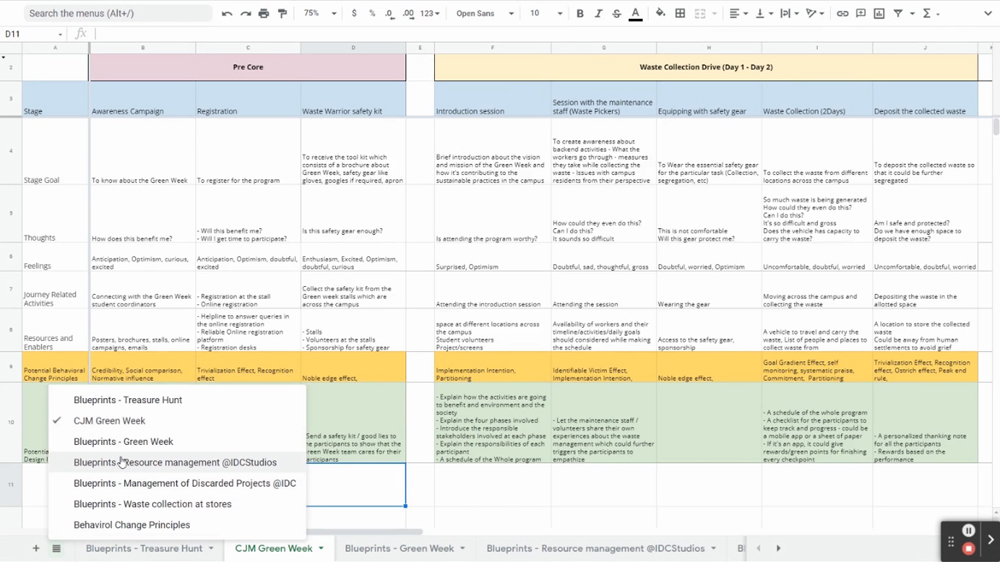Click the Print icon
Image resolution: width=1000 pixels, height=562 pixels.
click(263, 13)
